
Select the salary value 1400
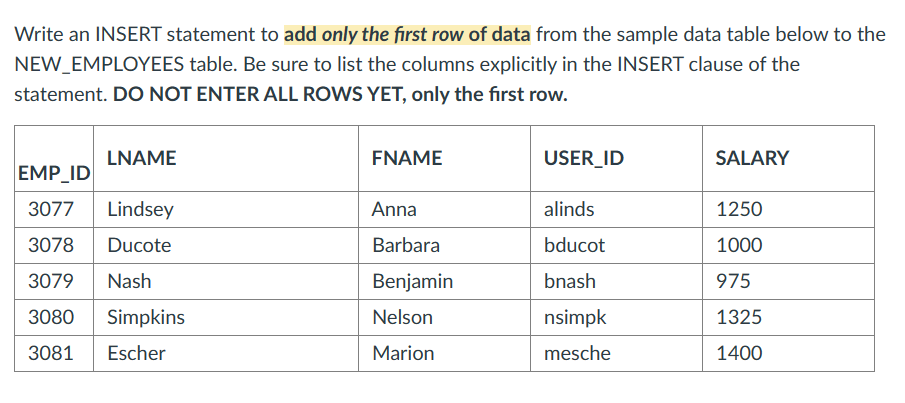click(x=788, y=353)
